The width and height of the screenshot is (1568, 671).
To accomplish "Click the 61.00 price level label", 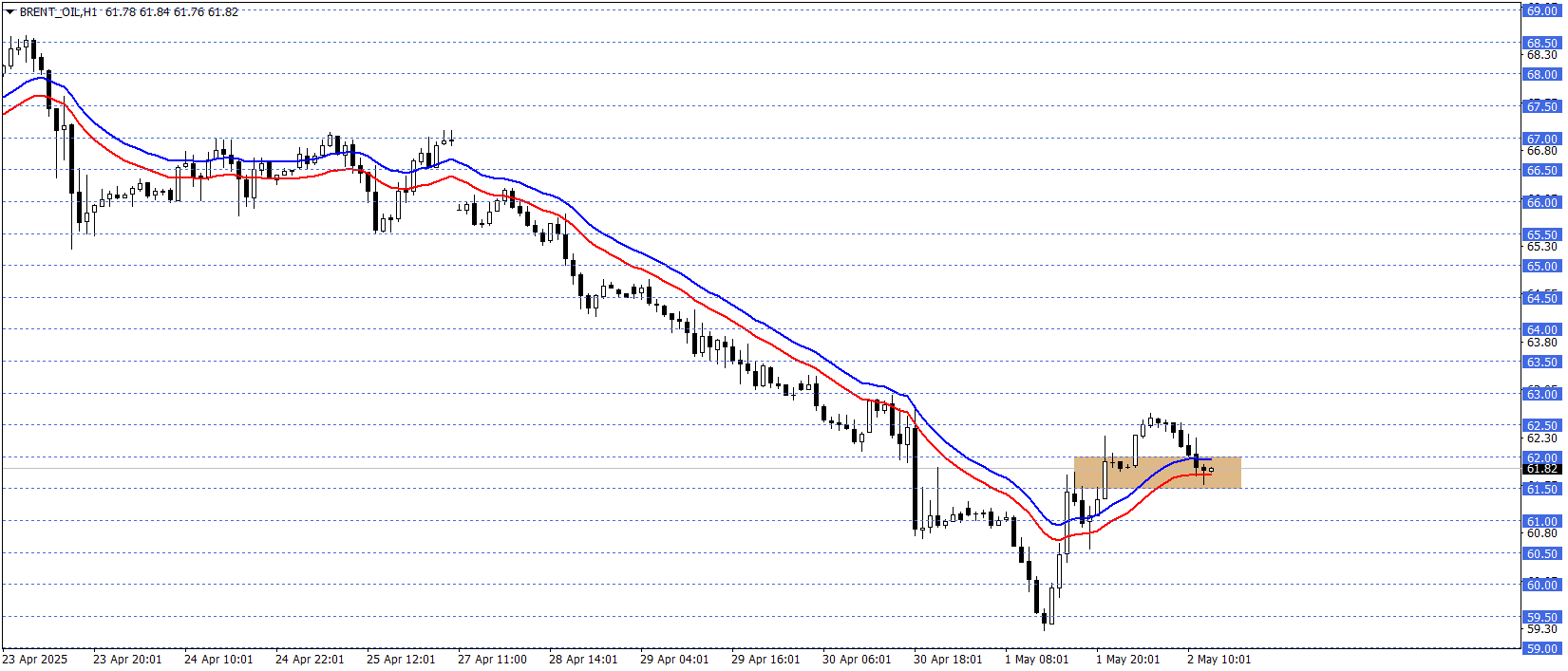I will pyautogui.click(x=1542, y=521).
